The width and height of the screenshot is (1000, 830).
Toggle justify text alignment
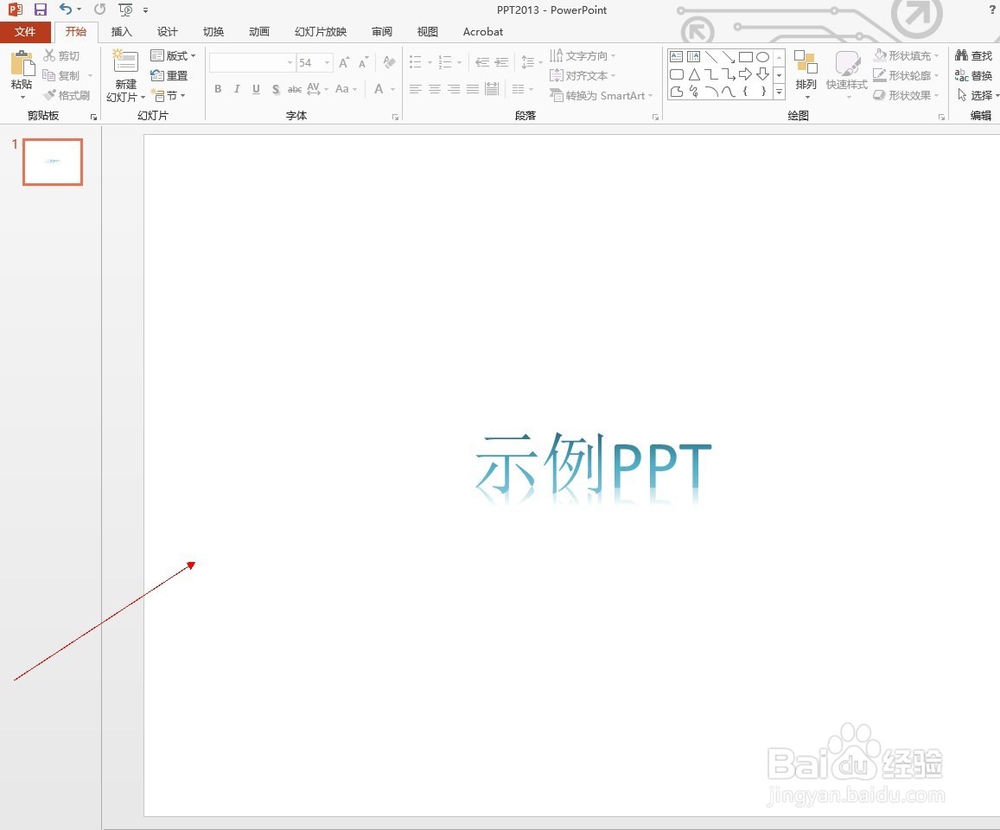click(473, 89)
